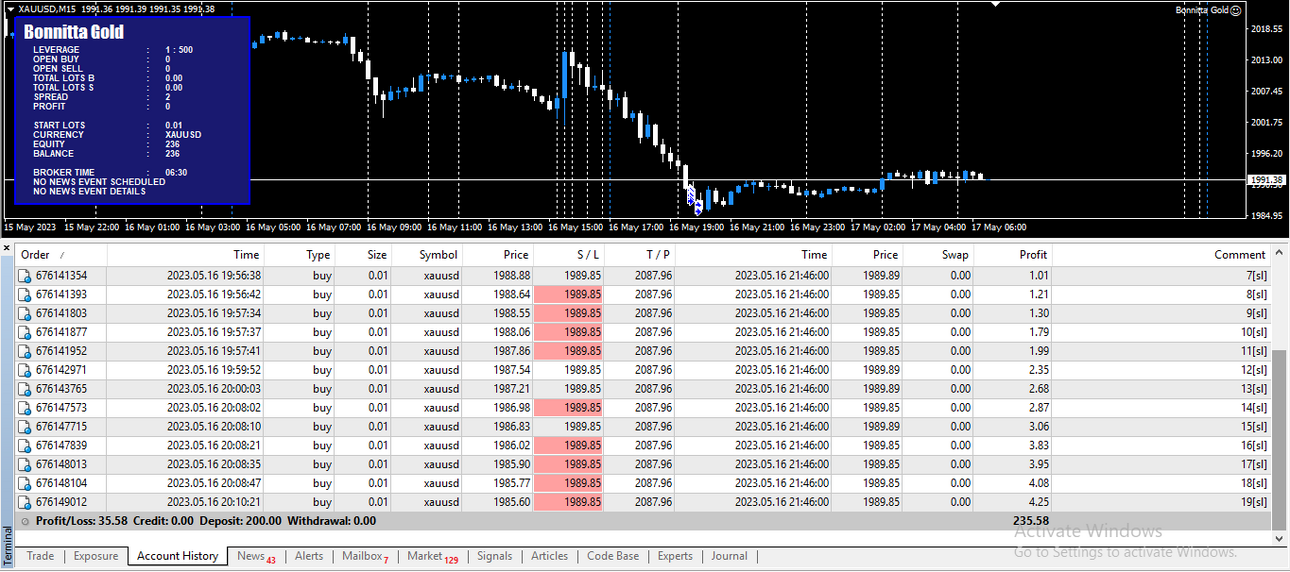Select the profit value 4.25

coord(1038,502)
